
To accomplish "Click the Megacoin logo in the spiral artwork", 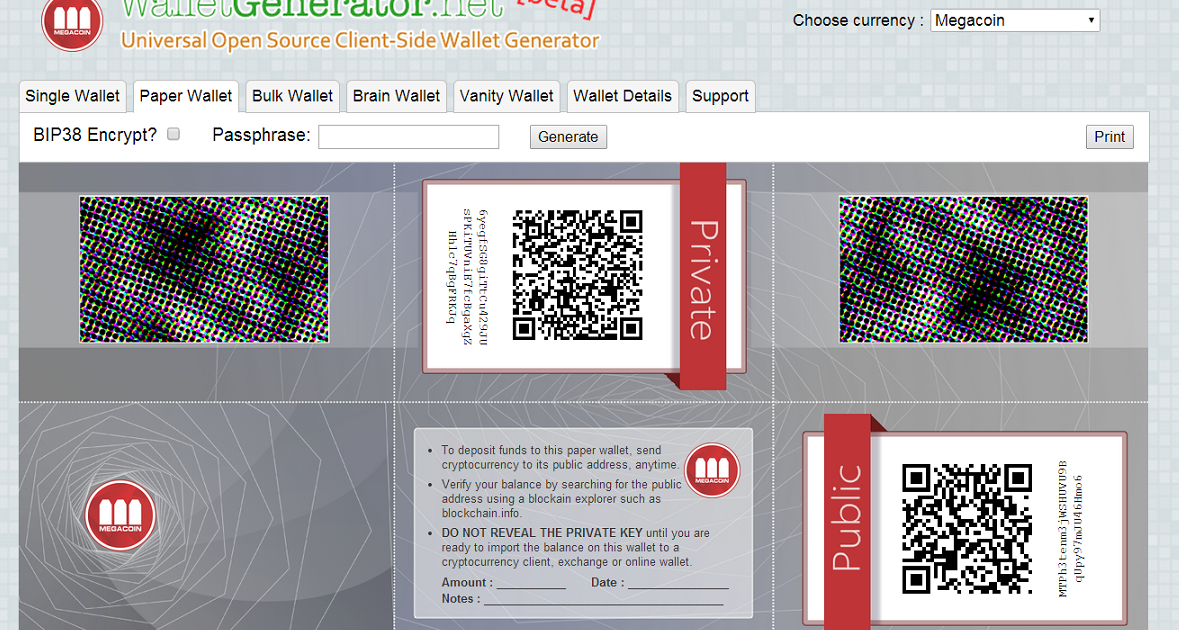I will click(120, 515).
